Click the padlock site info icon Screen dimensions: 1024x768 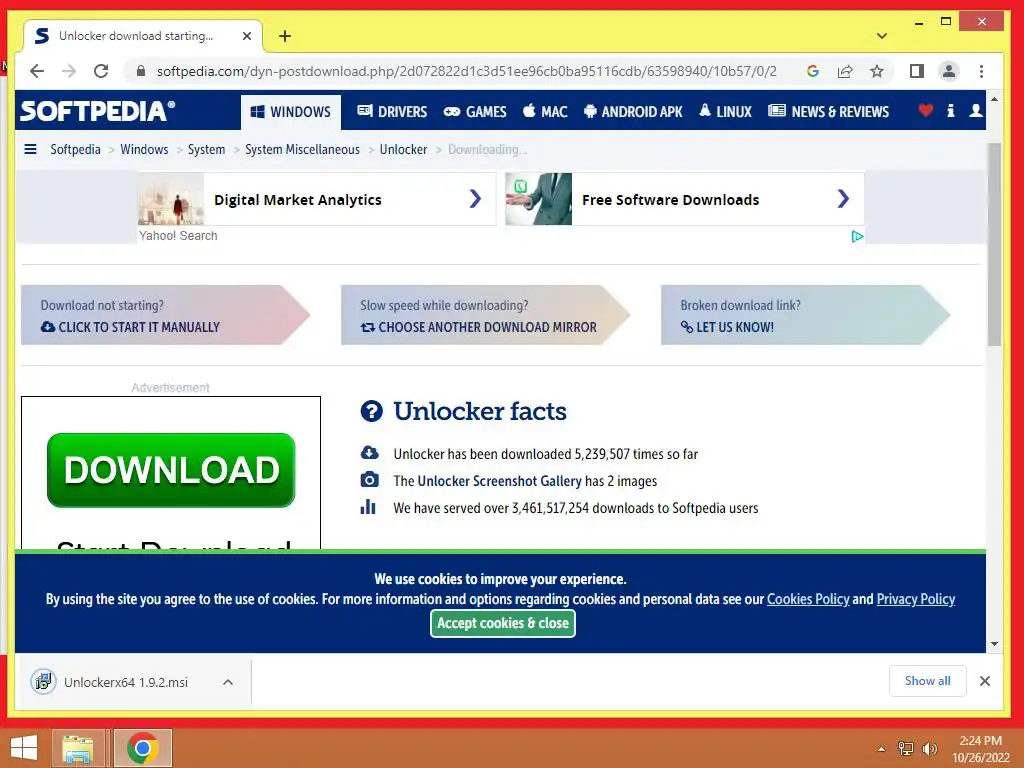(140, 71)
